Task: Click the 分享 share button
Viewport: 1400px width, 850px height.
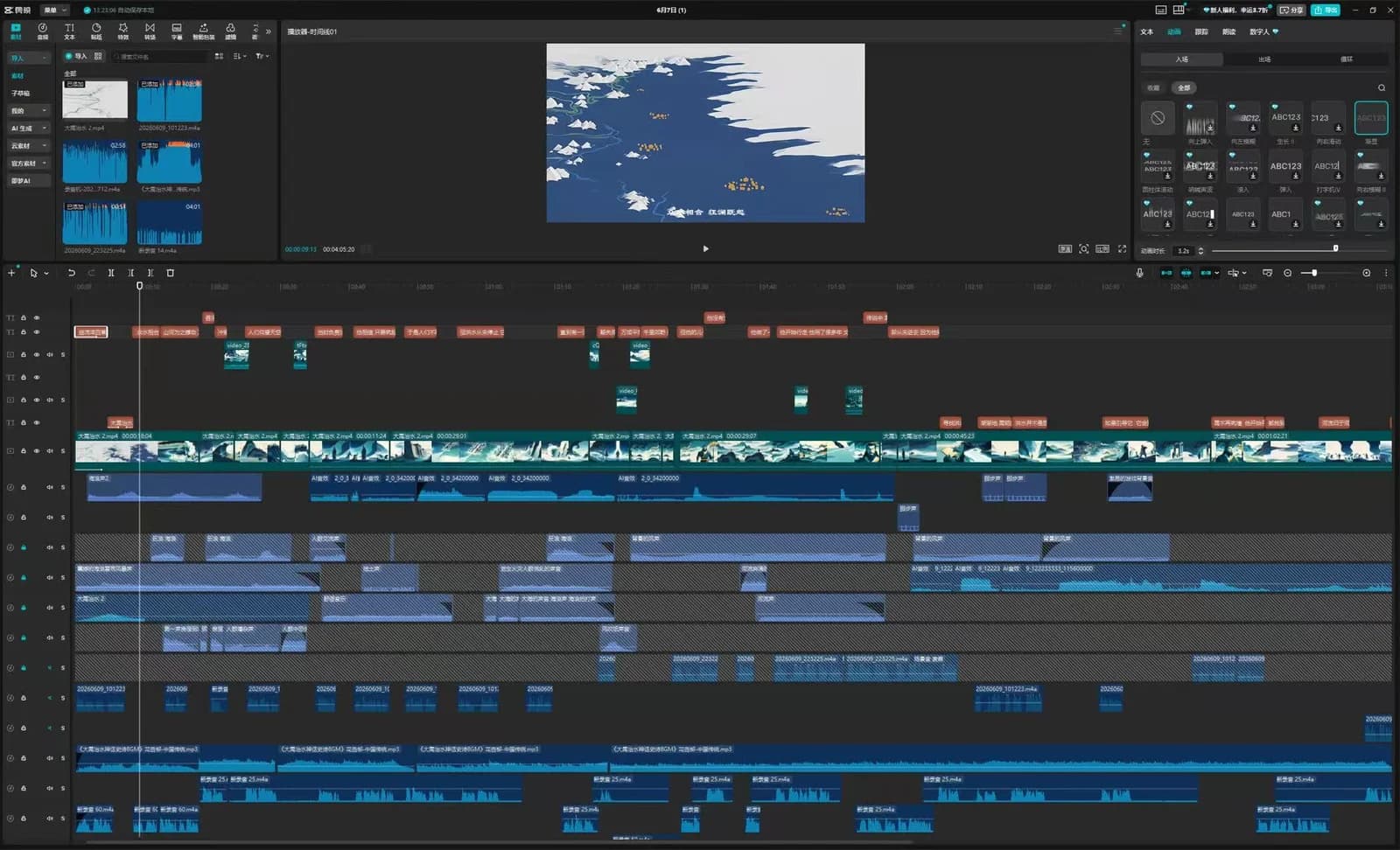Action: tap(1291, 10)
